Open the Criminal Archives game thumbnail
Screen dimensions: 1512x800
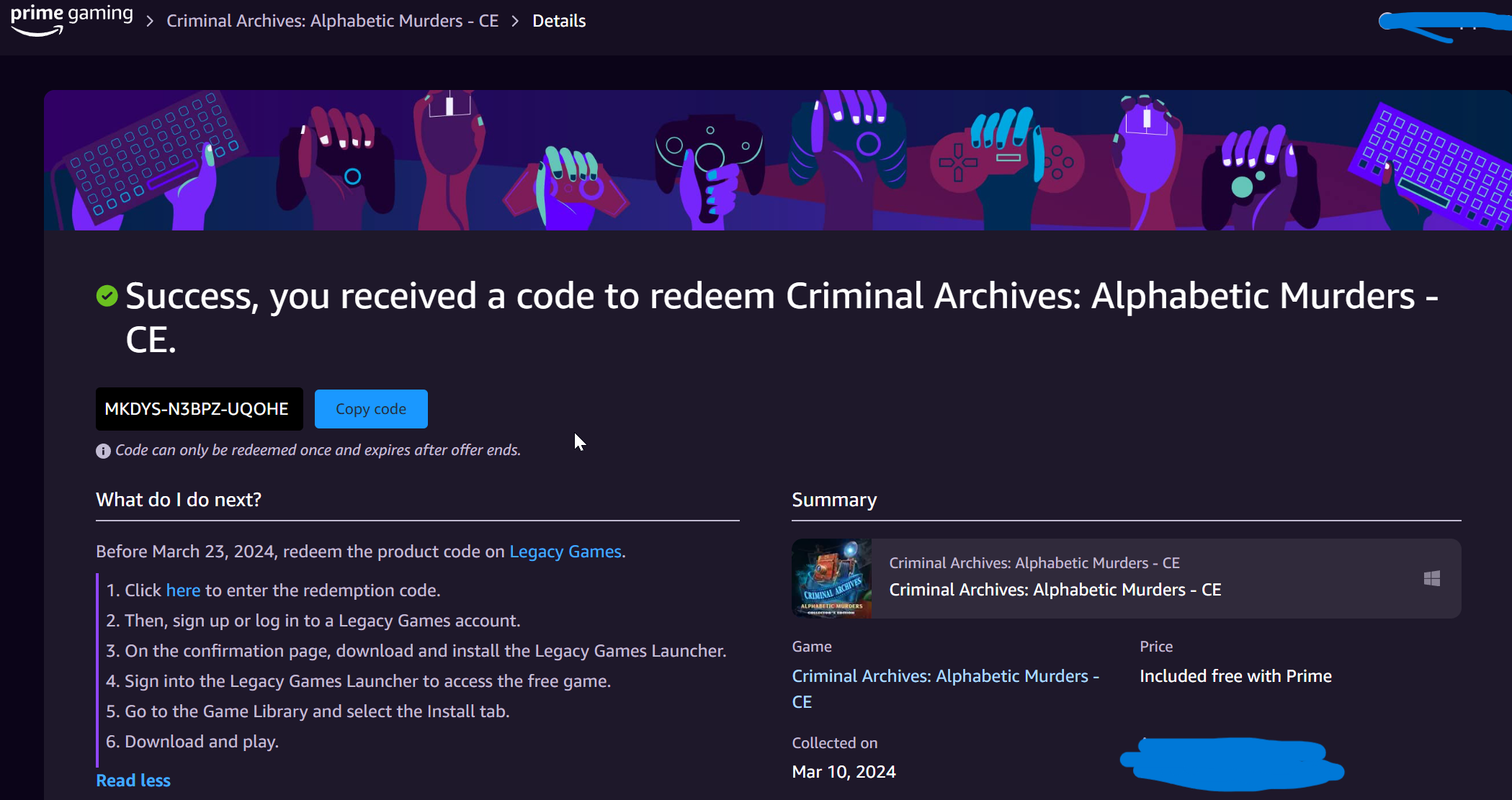tap(832, 578)
